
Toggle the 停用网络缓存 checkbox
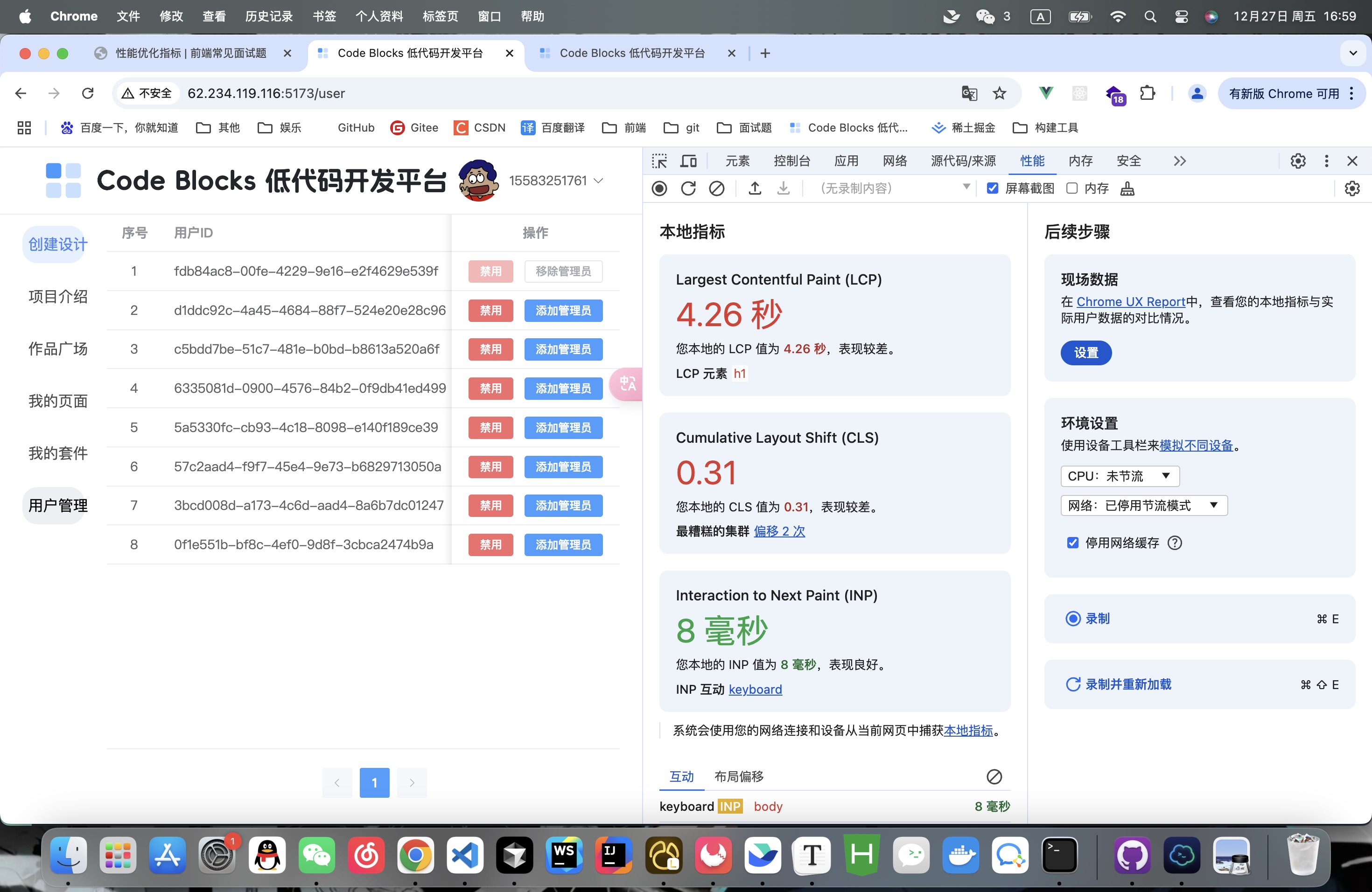click(1072, 543)
